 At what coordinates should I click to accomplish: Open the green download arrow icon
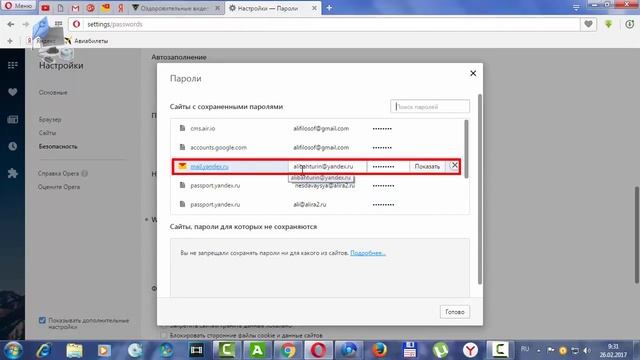point(609,24)
